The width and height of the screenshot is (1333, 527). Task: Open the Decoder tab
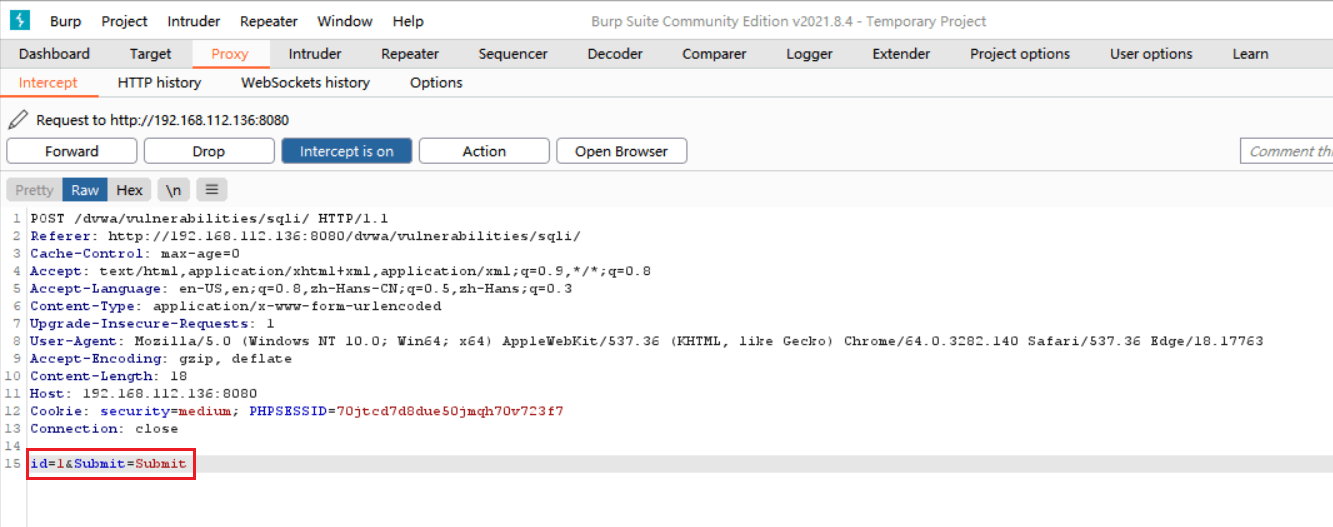pyautogui.click(x=615, y=54)
